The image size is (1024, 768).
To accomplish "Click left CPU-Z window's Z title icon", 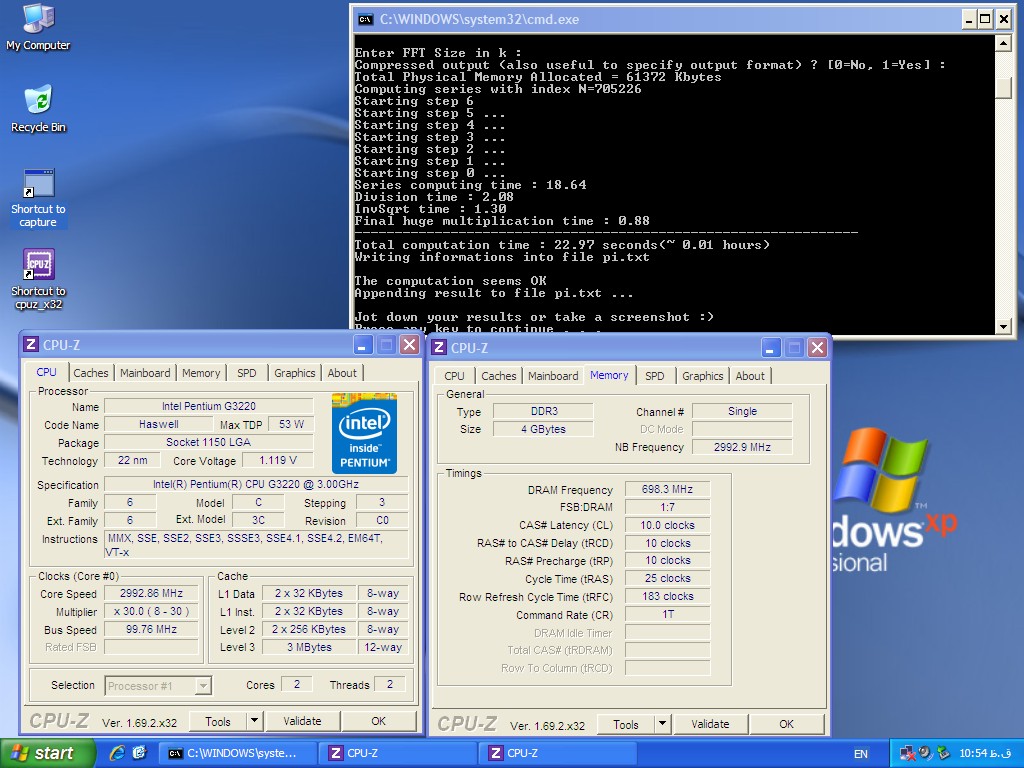I will (x=31, y=344).
